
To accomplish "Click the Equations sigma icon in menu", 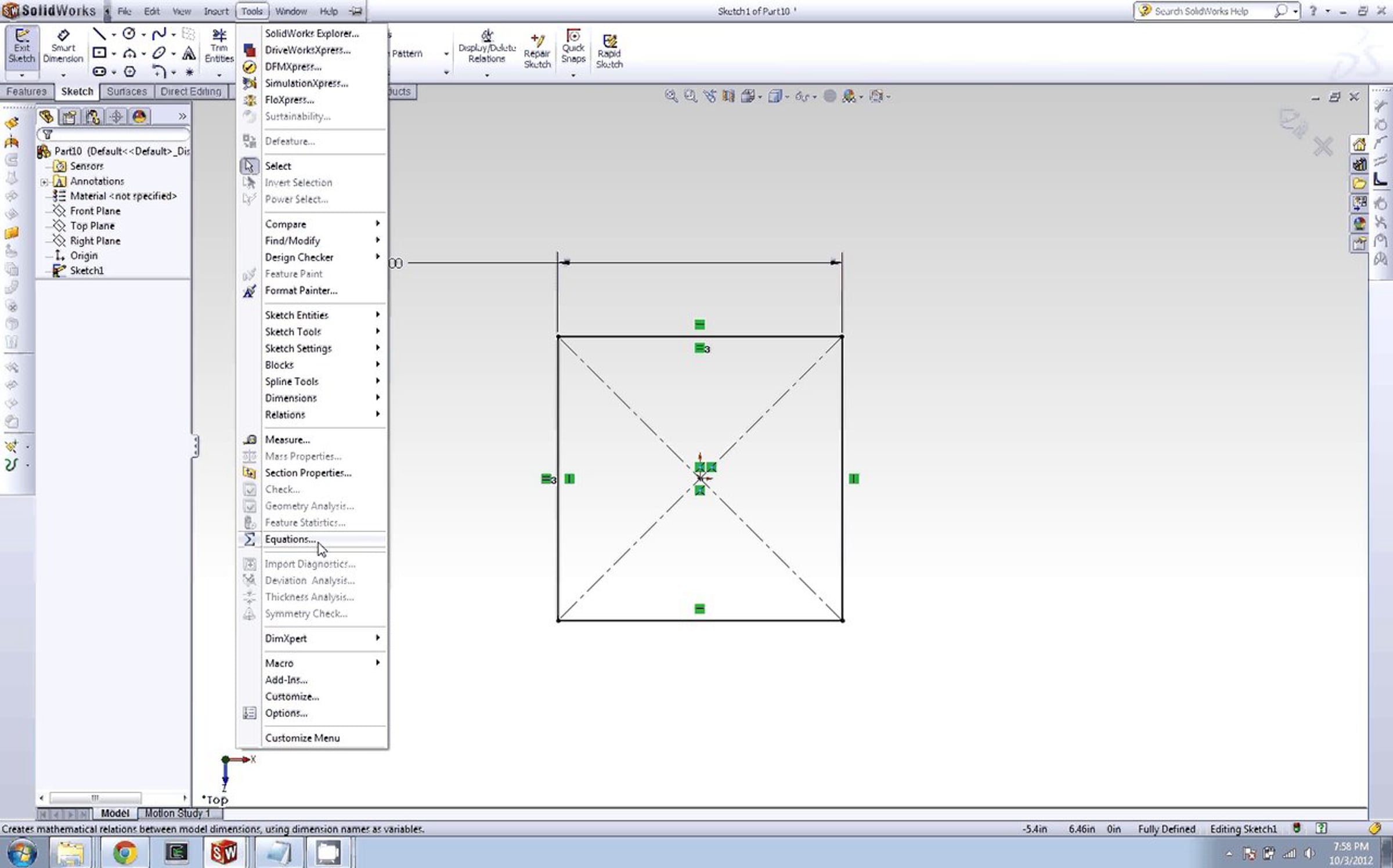I will pos(250,539).
